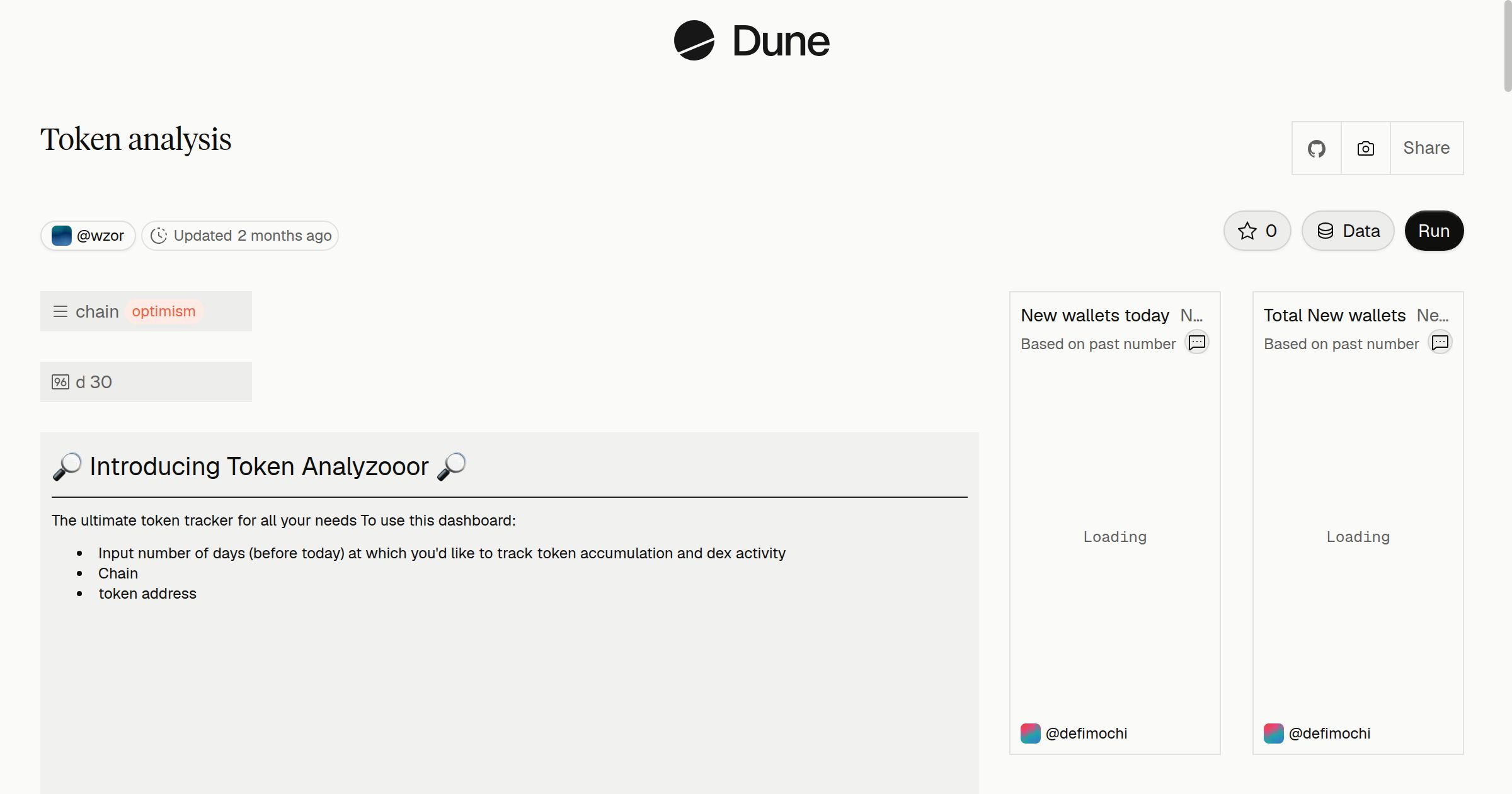Edit the d 30 days parameter field
1512x794 pixels.
[146, 382]
